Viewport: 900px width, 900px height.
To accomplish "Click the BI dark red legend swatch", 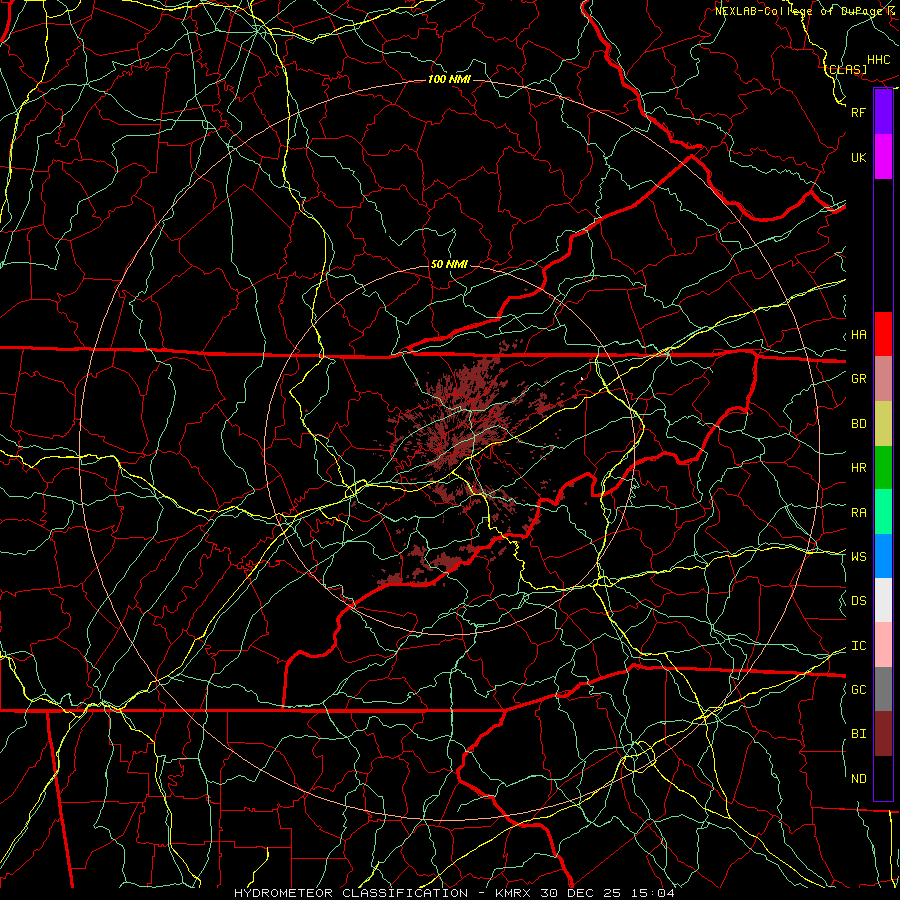I will tap(883, 734).
